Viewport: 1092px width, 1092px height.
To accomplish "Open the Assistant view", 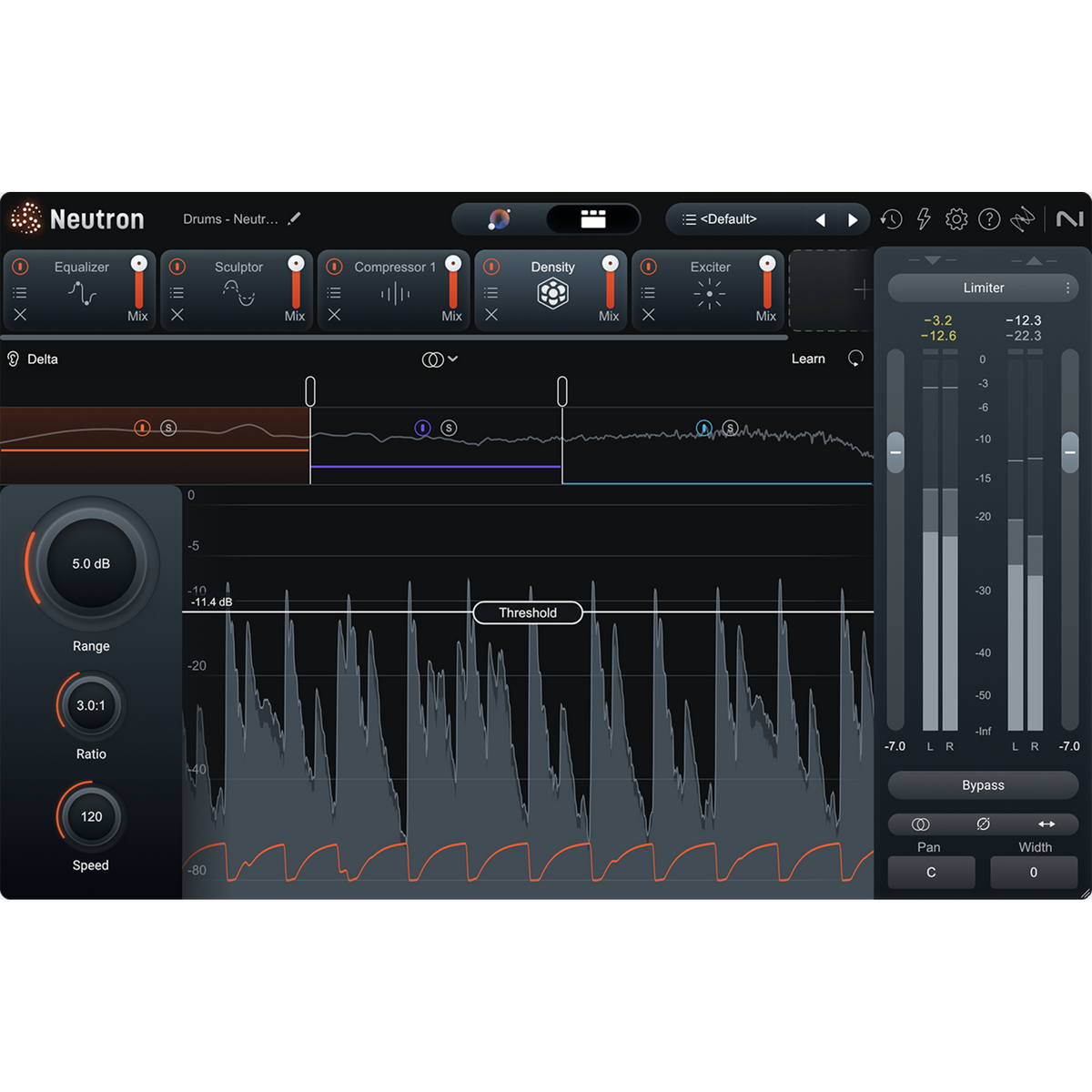I will tap(499, 219).
